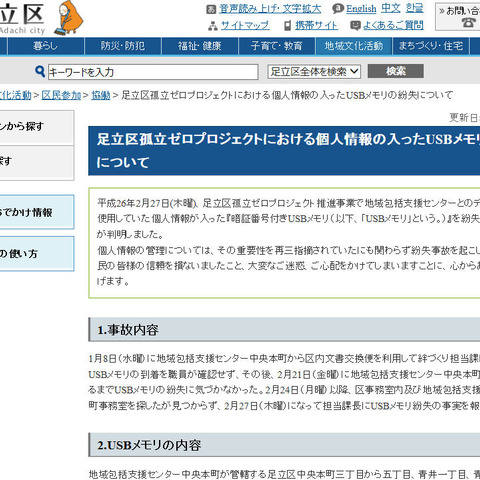480x480 pixels.
Task: Click the Adachi city mascot logo
Action: tap(69, 18)
